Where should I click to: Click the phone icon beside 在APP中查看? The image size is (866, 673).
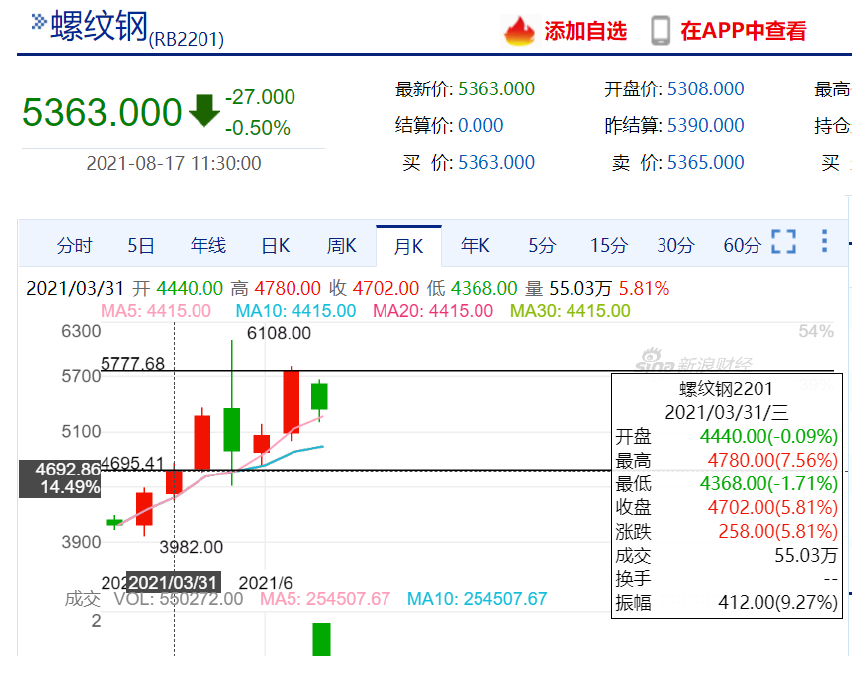(x=660, y=31)
